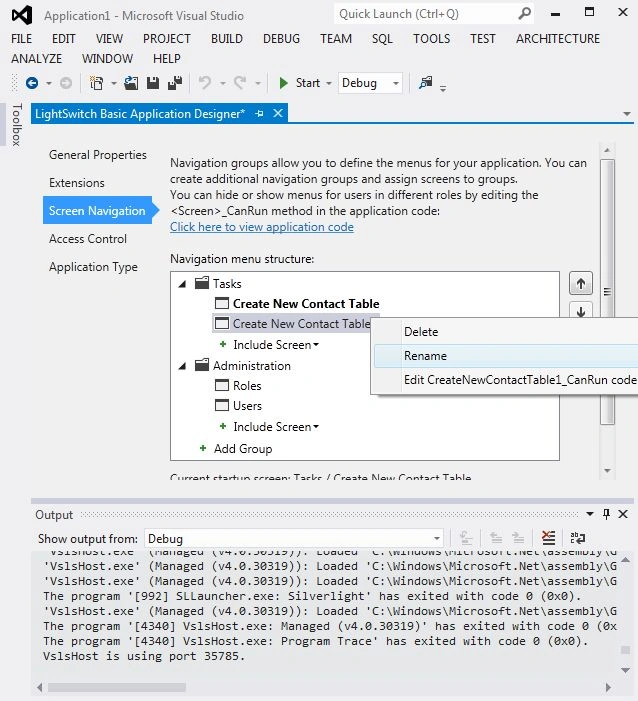Click the Save All icon in toolbar
Screen dimensions: 638x701
click(x=174, y=83)
